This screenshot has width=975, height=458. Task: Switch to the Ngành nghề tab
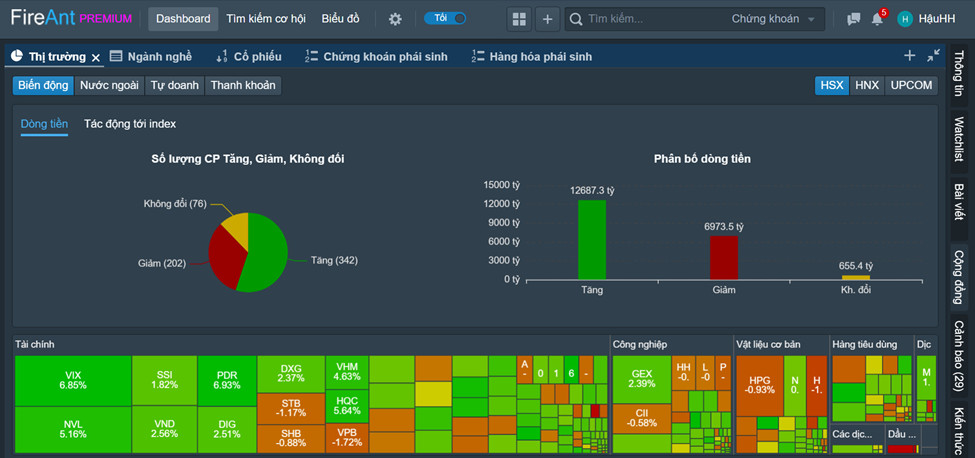tap(149, 57)
